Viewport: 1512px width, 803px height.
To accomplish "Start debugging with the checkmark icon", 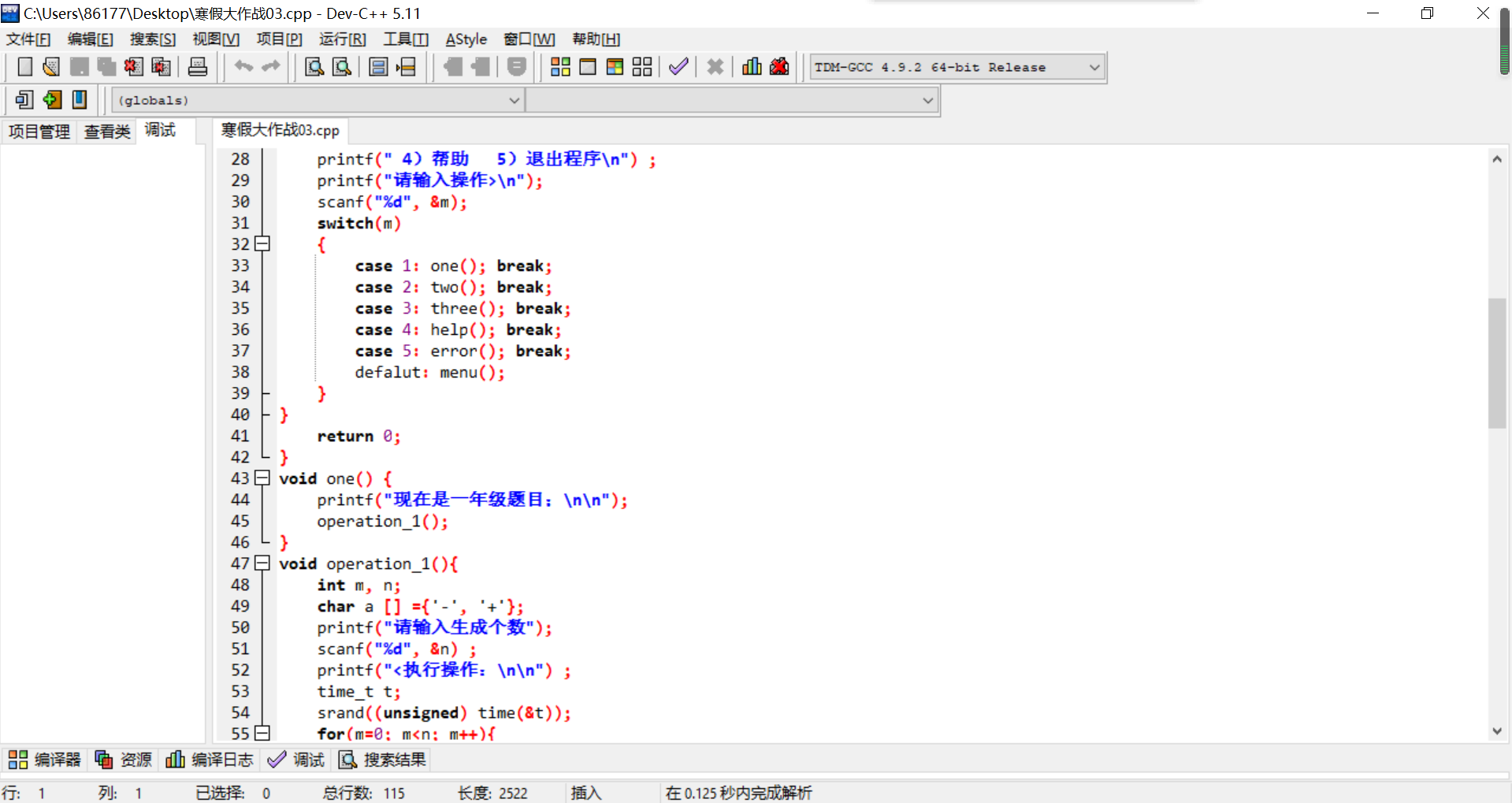I will (678, 67).
